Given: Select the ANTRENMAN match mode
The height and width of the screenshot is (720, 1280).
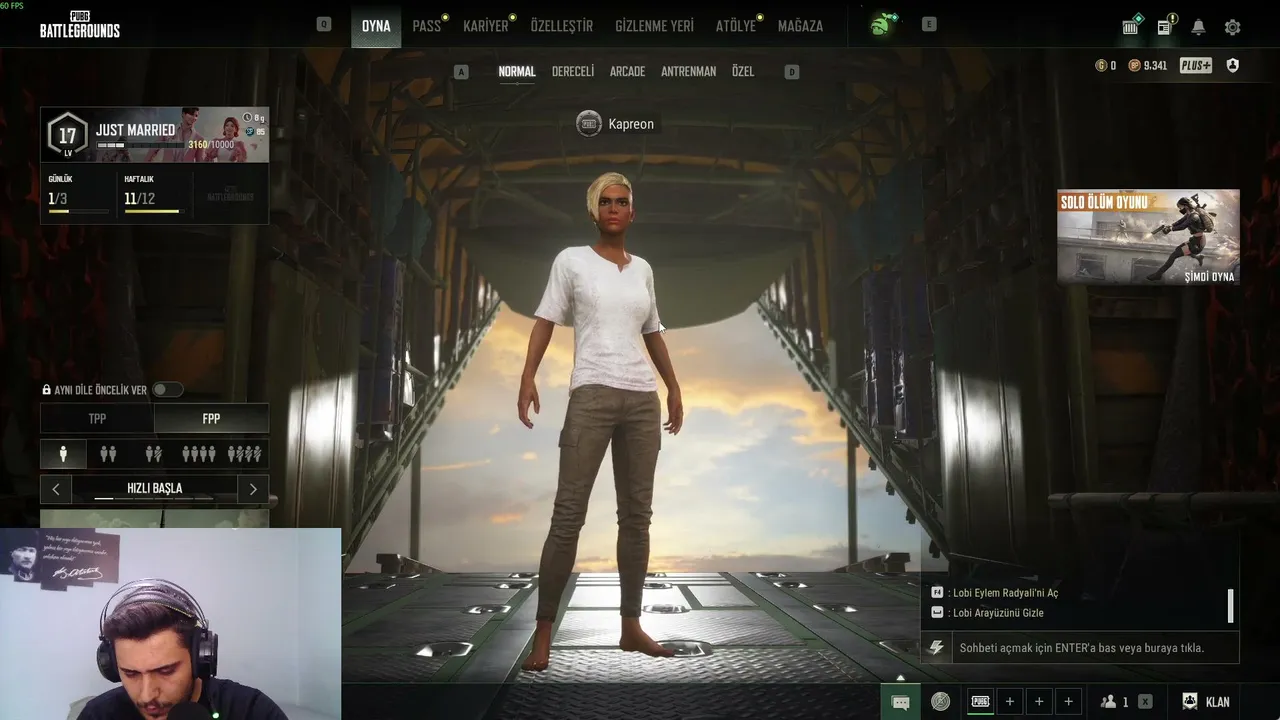Looking at the screenshot, I should 688,72.
